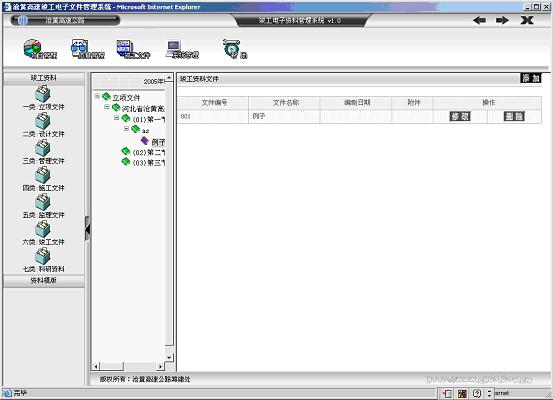Image resolution: width=553 pixels, height=400 pixels.
Task: Open 四类·施工文件 category icon
Action: (43, 175)
